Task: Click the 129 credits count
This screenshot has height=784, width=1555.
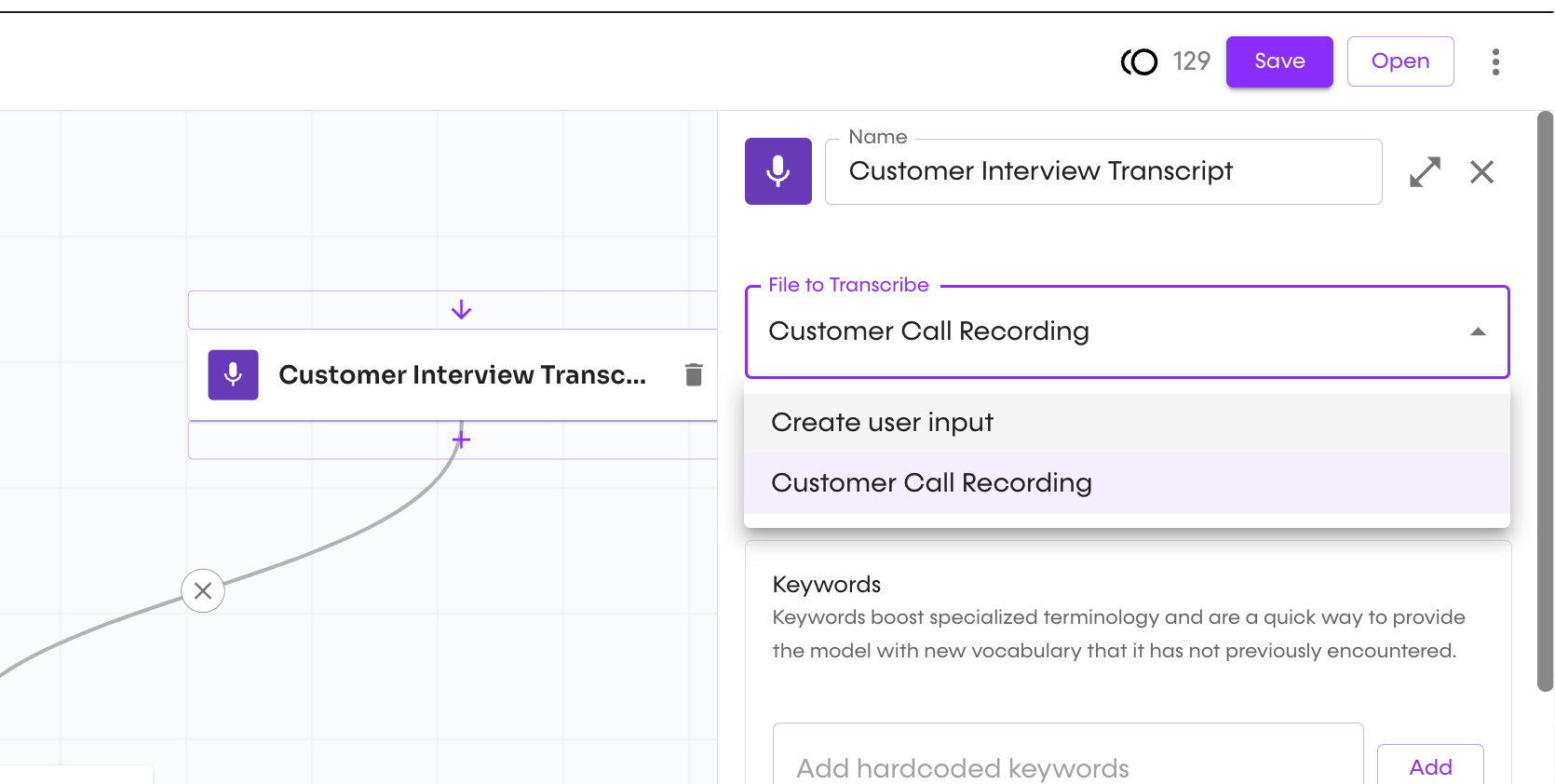Action: (x=1191, y=61)
